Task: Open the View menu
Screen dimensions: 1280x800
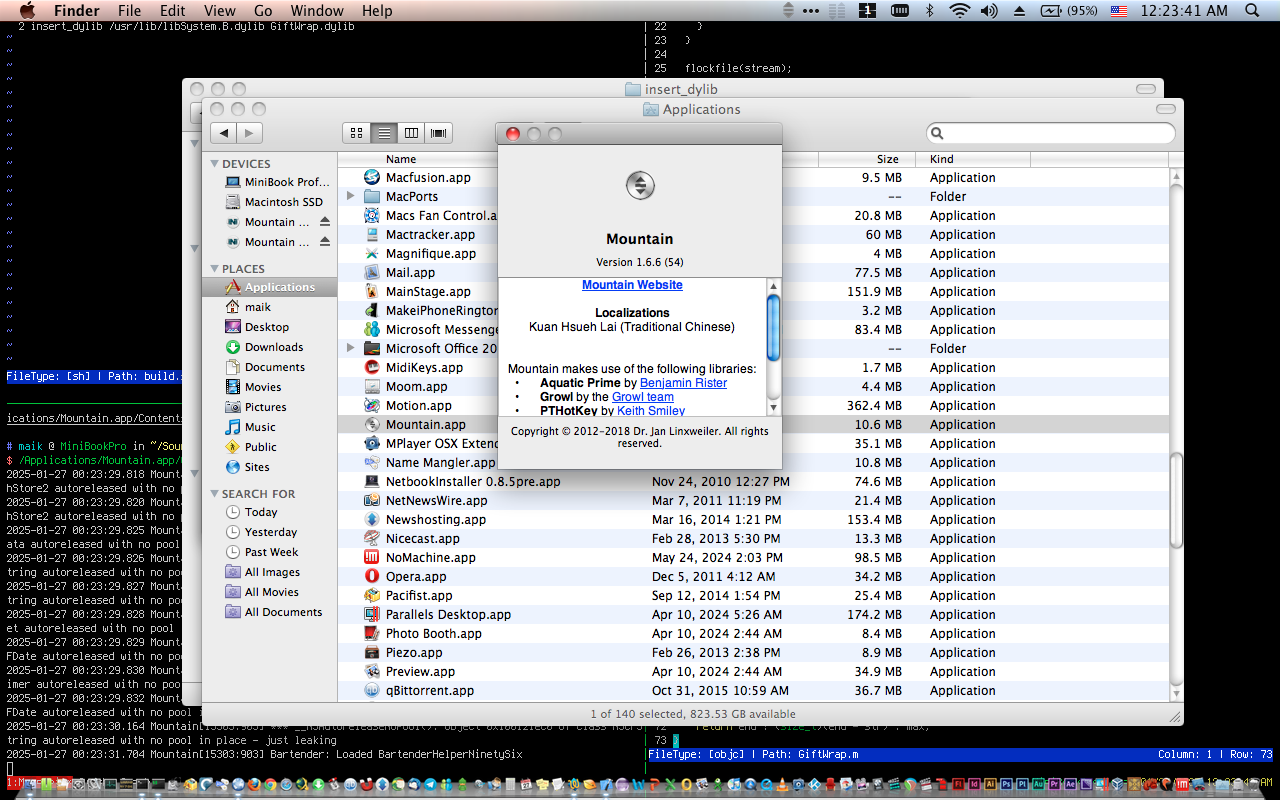Action: pos(220,11)
